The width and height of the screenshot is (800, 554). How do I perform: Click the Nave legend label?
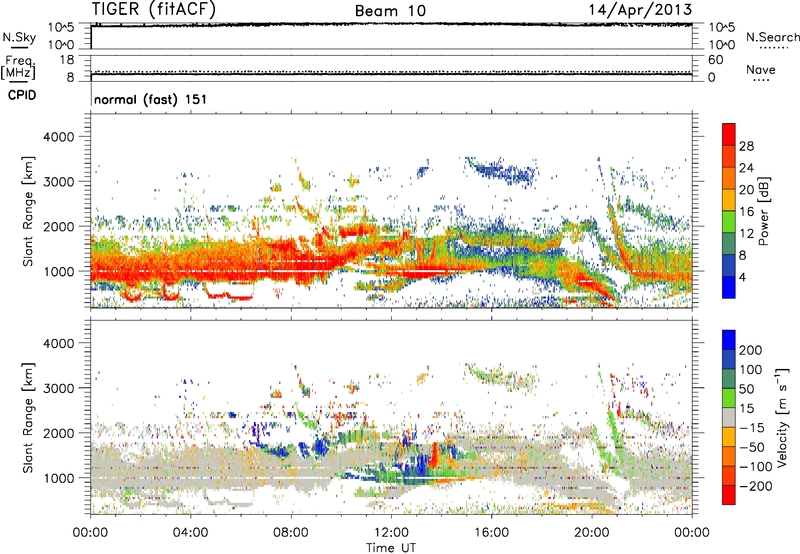point(761,70)
